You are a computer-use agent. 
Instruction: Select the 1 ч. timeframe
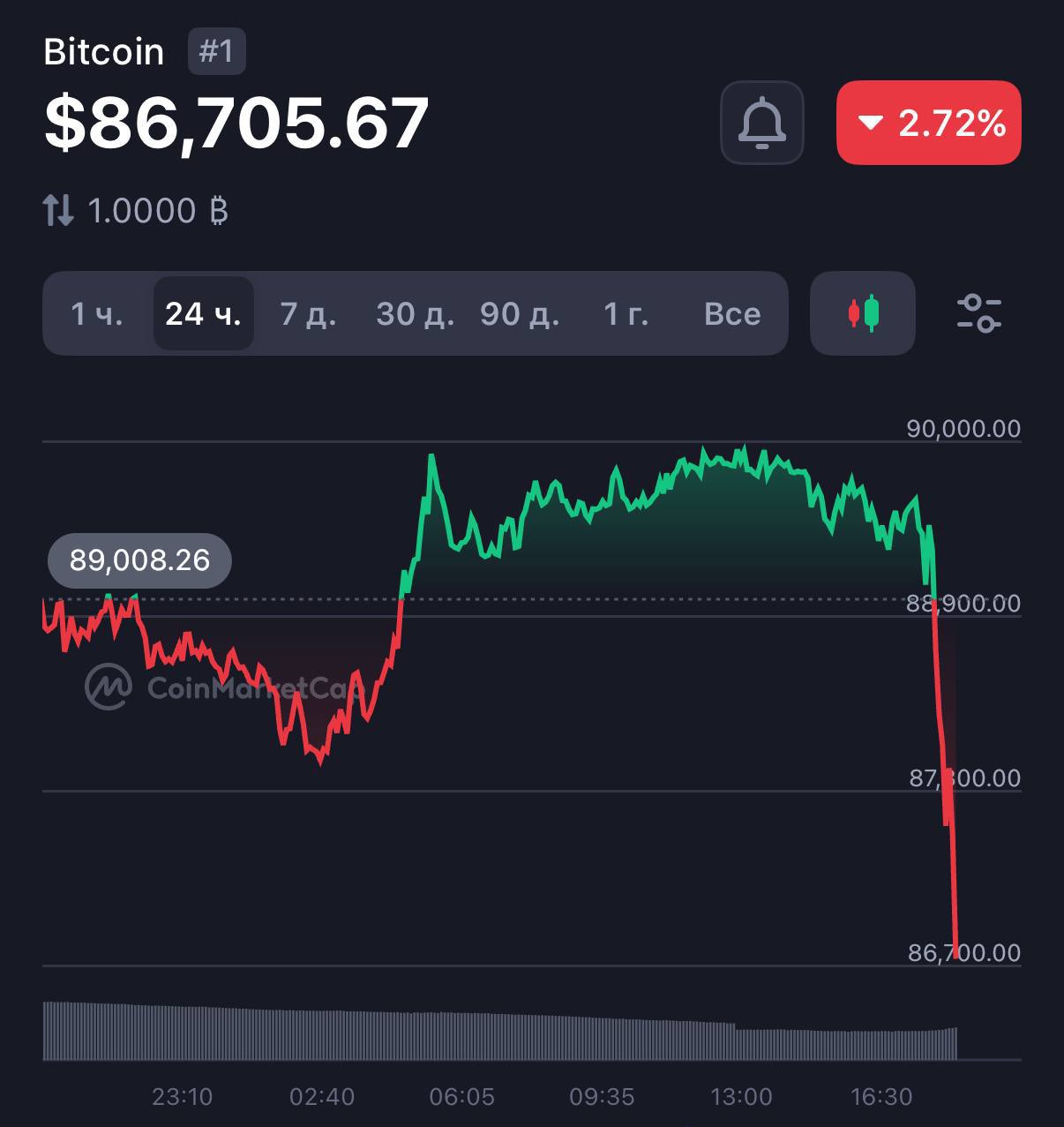97,313
